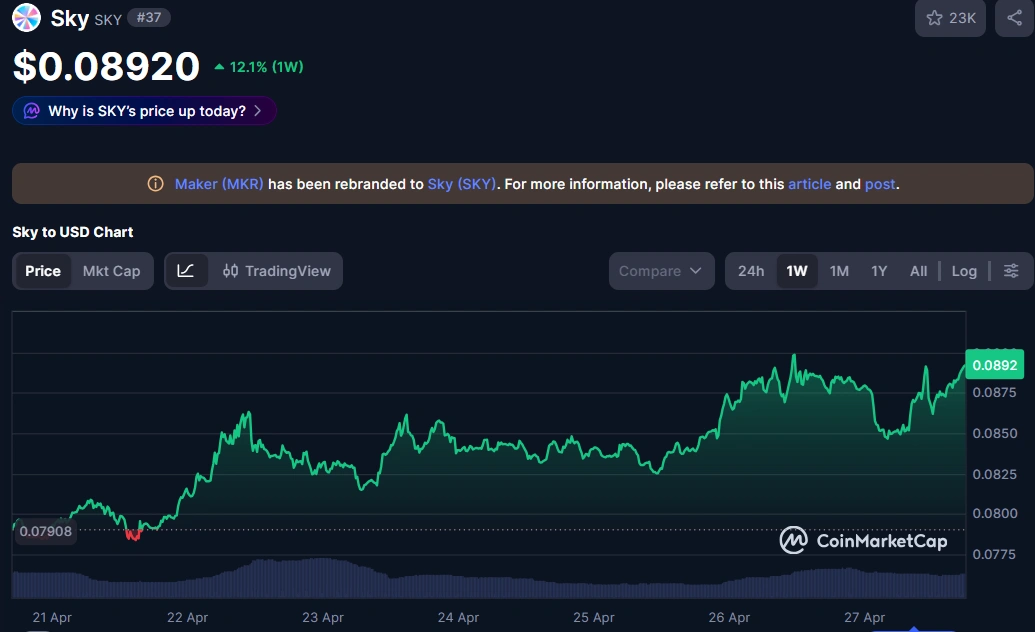Screen dimensions: 1035x632
Task: Open the Maker (MKR) link
Action: point(219,184)
